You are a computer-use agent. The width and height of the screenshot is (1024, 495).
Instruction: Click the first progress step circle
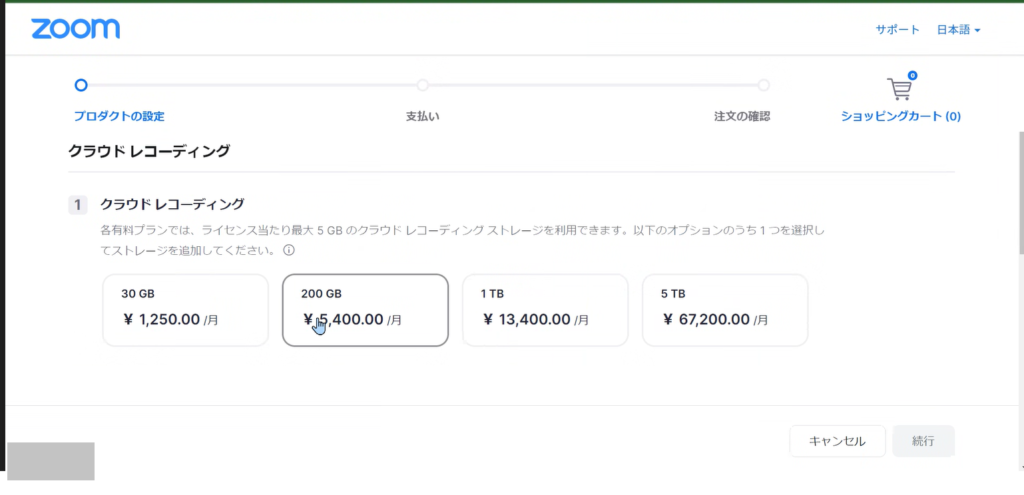coord(81,85)
